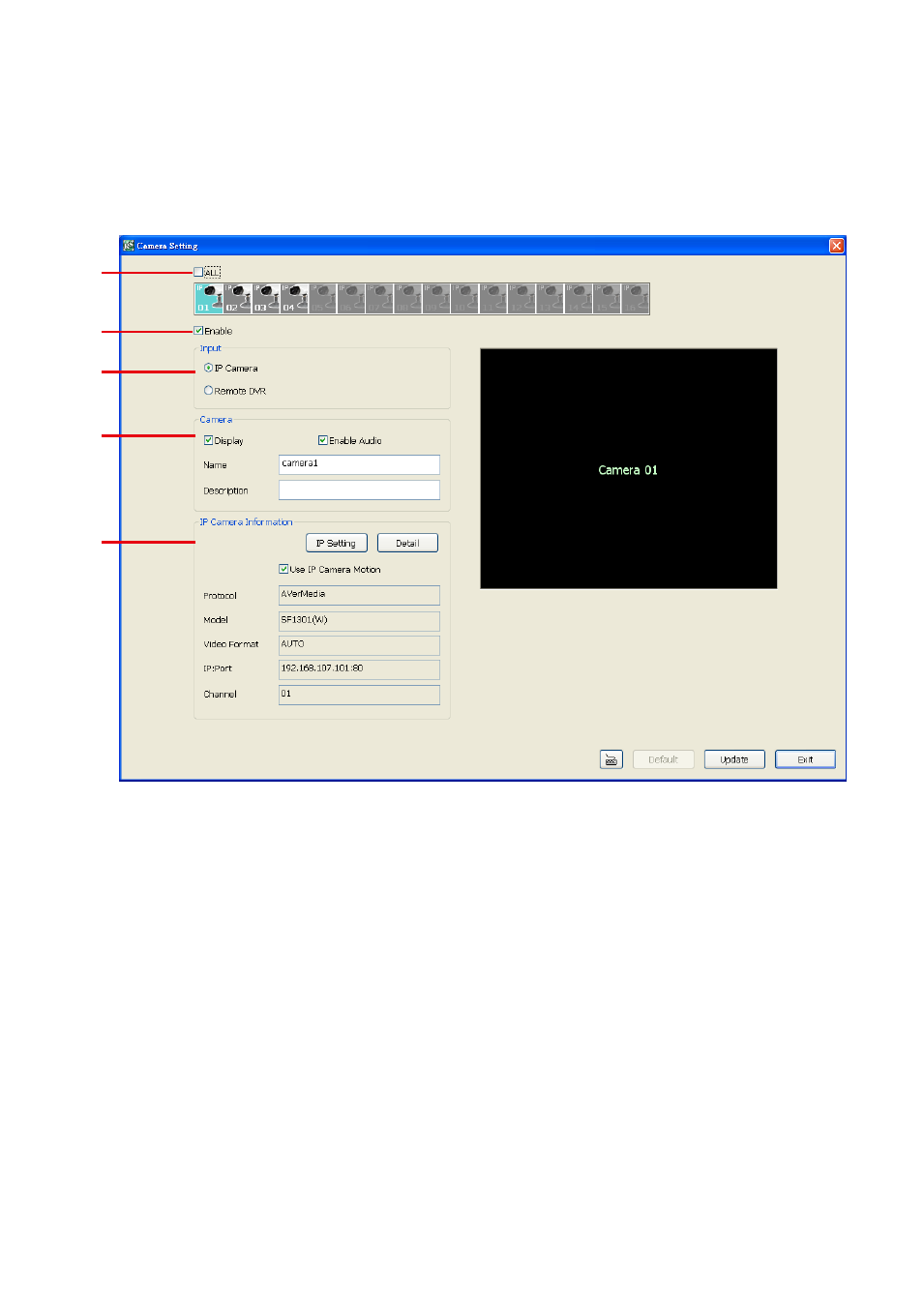Click the IP:Port field value

pyautogui.click(x=359, y=669)
